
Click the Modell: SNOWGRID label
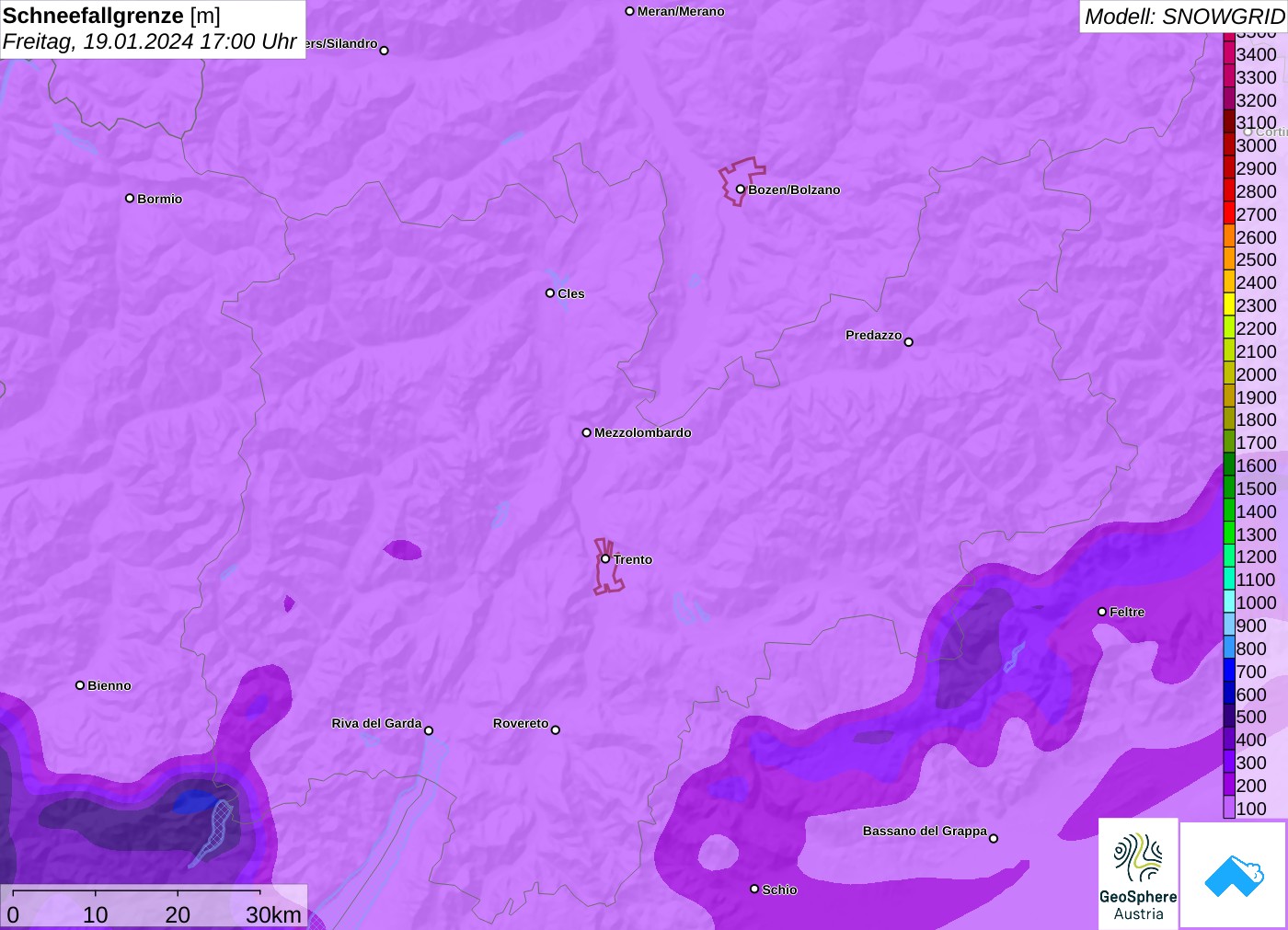coord(1184,17)
